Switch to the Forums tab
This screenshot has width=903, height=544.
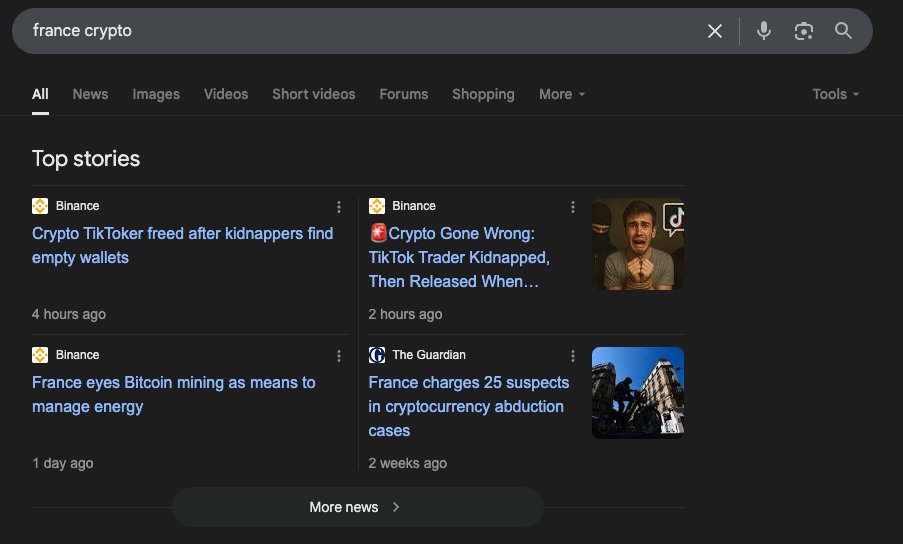(404, 94)
